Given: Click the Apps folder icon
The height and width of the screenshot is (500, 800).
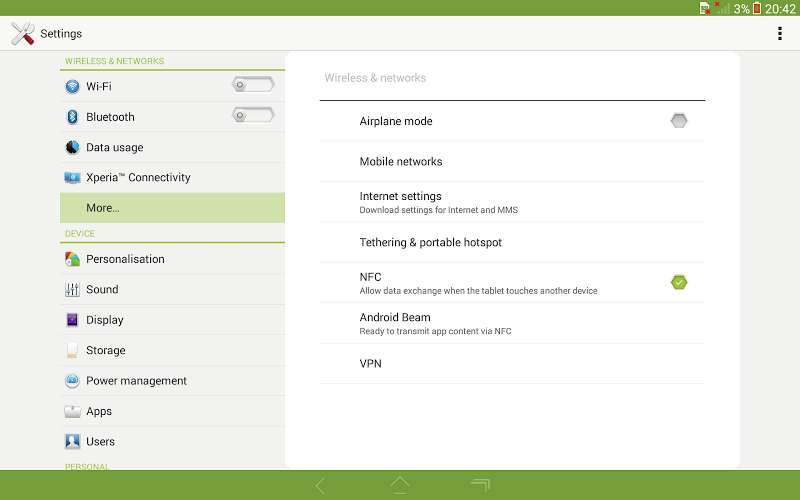Looking at the screenshot, I should [x=72, y=411].
